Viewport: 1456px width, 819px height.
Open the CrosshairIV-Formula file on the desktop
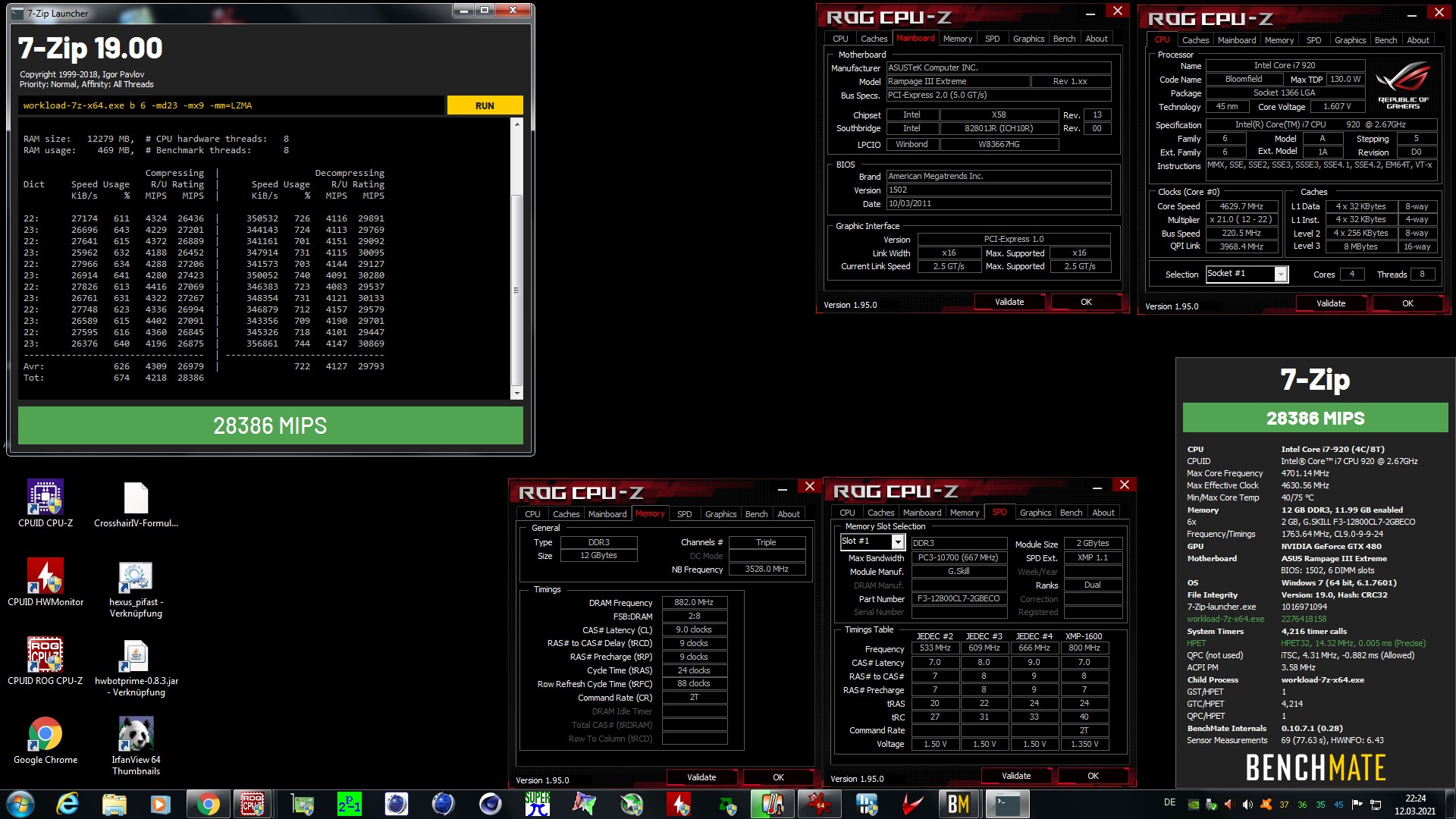pos(136,504)
